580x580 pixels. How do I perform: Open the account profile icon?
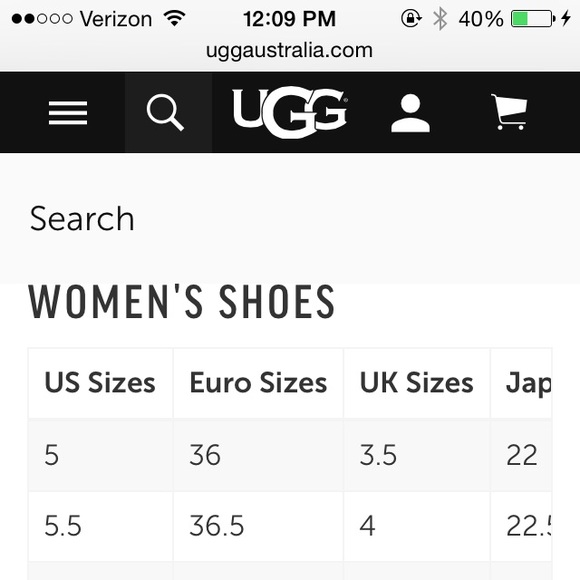point(411,113)
